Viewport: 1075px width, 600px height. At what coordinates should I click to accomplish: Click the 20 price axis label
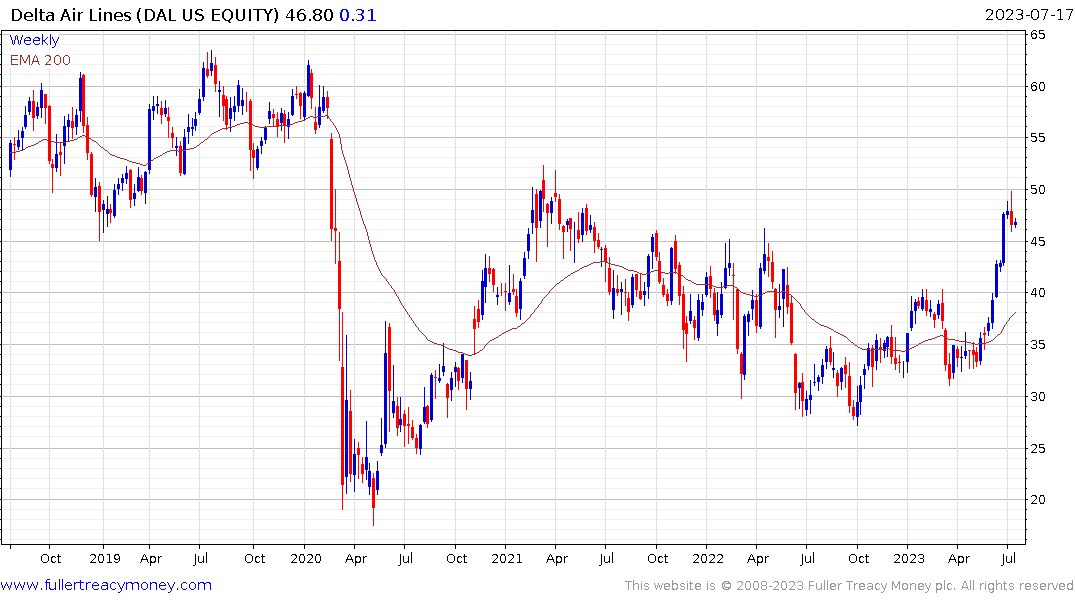(1037, 500)
